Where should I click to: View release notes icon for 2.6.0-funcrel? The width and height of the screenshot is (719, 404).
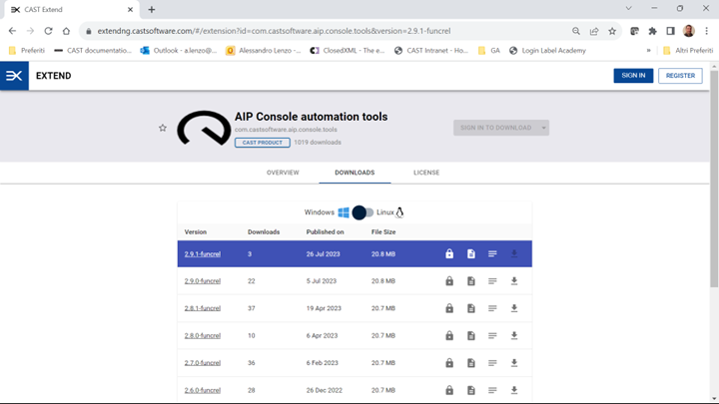click(x=492, y=390)
